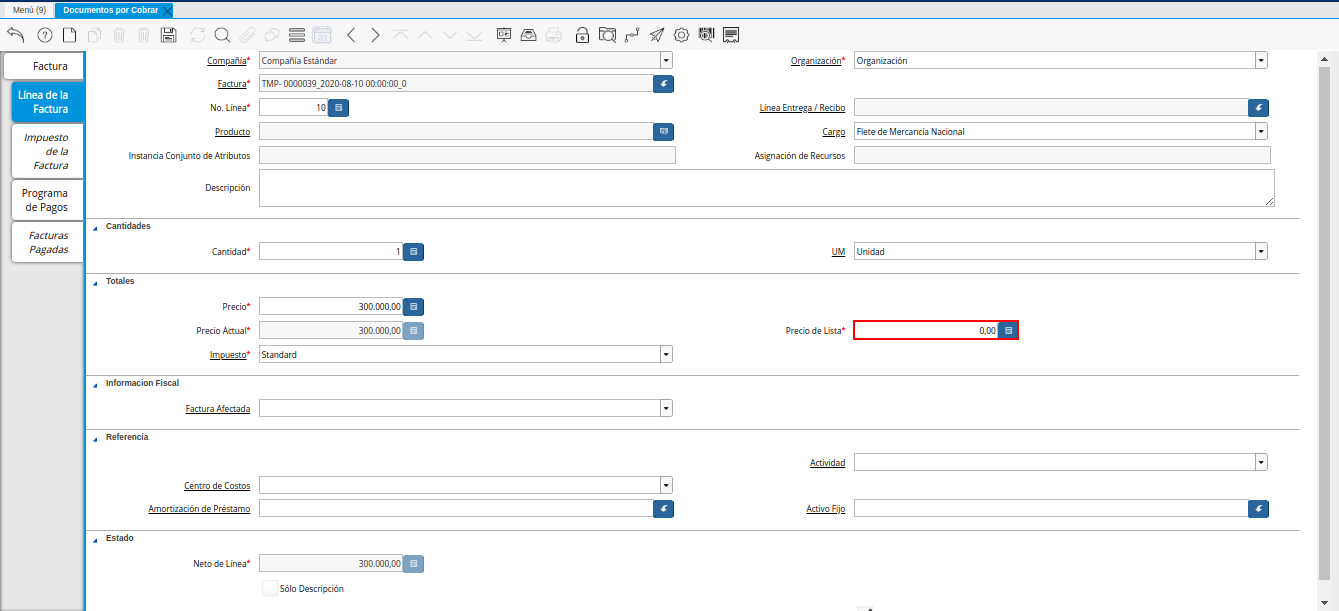
Task: Click the padlock icon in toolbar
Action: point(582,35)
